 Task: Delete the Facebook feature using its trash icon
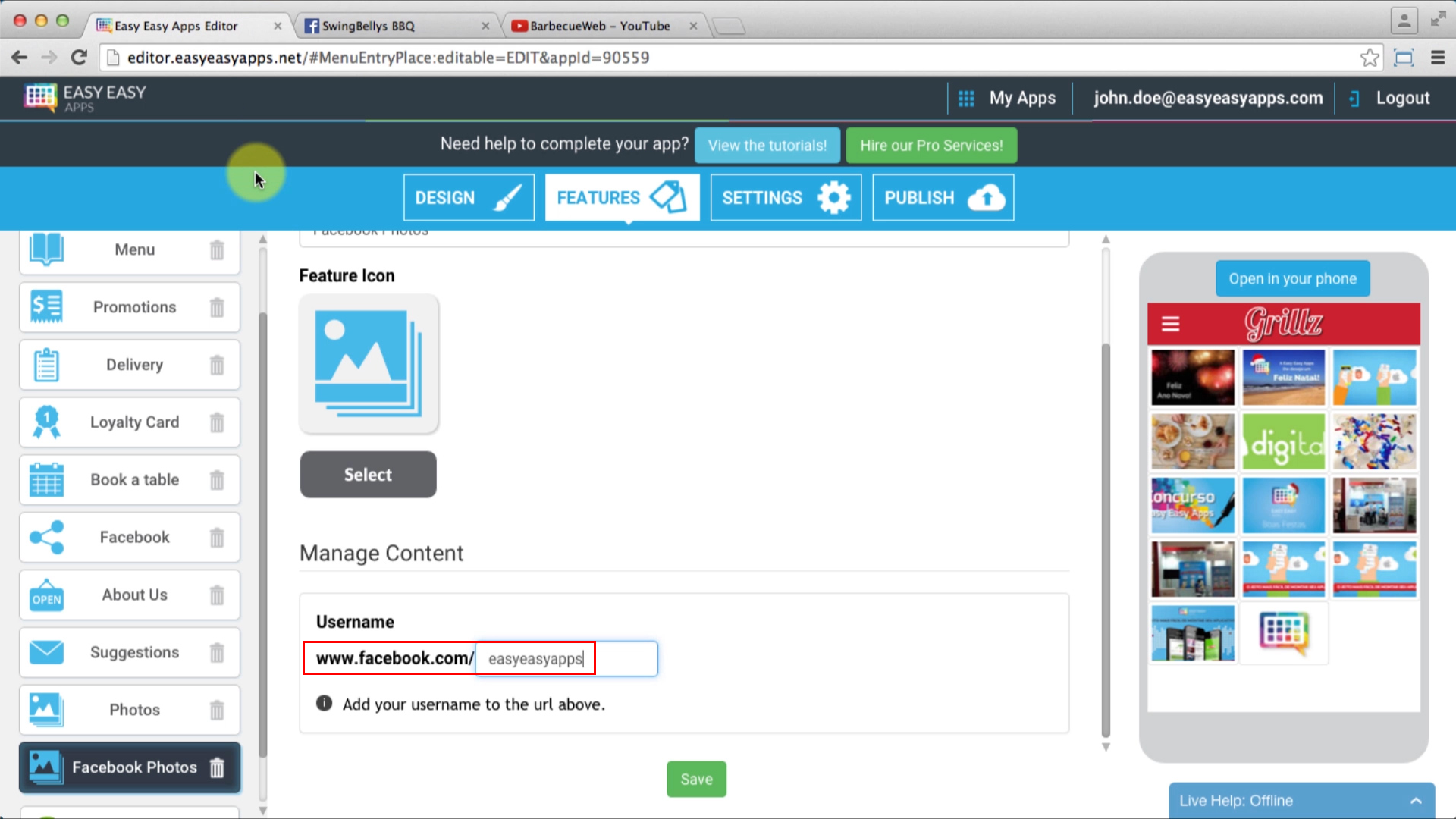coord(217,537)
